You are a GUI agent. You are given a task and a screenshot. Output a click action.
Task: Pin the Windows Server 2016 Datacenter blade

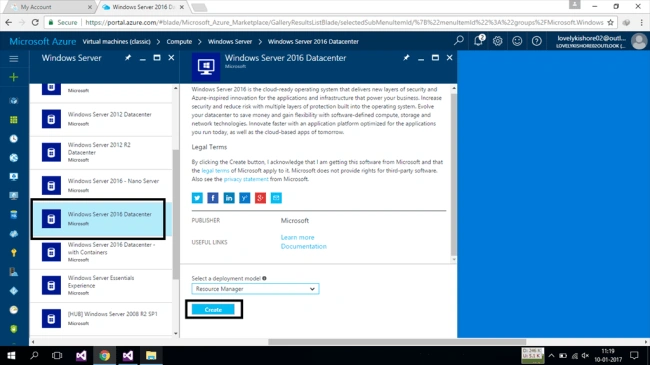(406, 58)
